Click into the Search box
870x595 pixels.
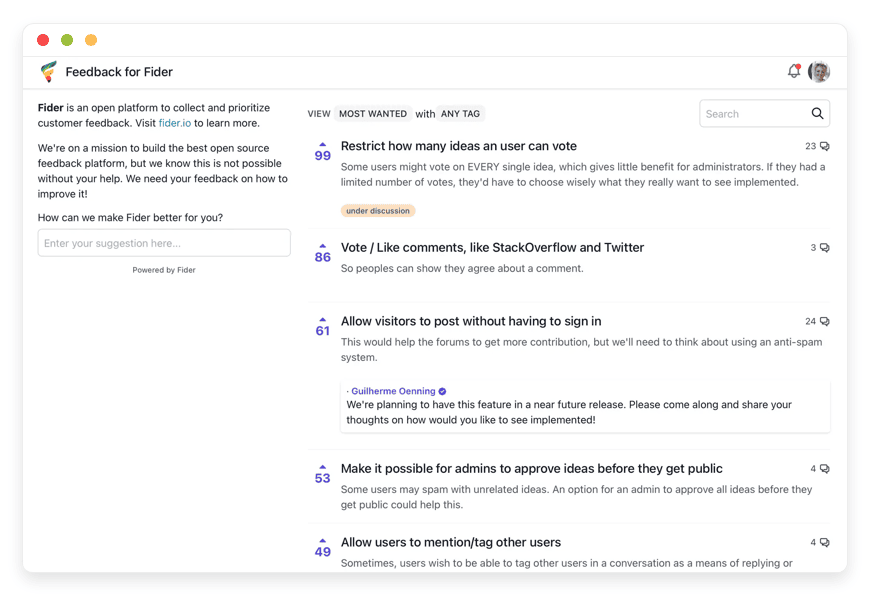tap(753, 114)
